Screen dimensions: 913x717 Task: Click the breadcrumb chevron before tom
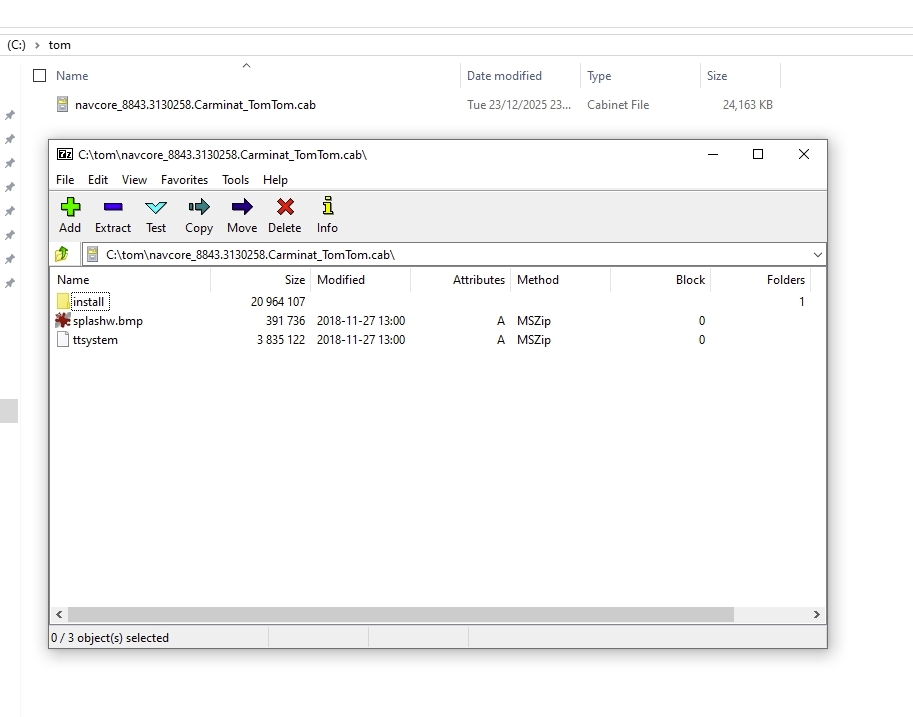(x=37, y=45)
